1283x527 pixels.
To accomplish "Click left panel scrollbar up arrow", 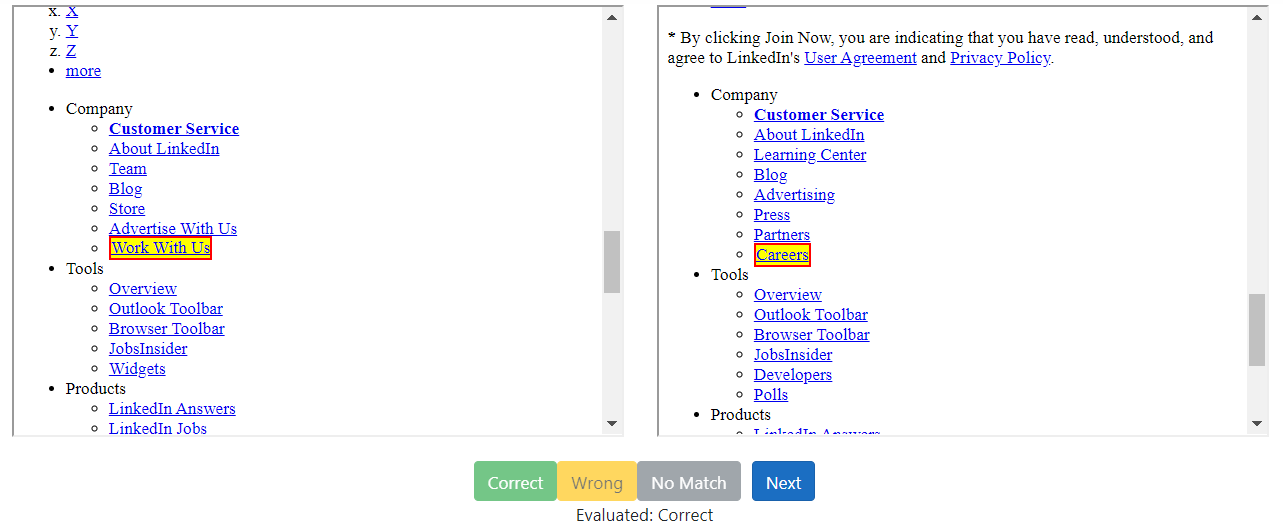I will pos(612,17).
